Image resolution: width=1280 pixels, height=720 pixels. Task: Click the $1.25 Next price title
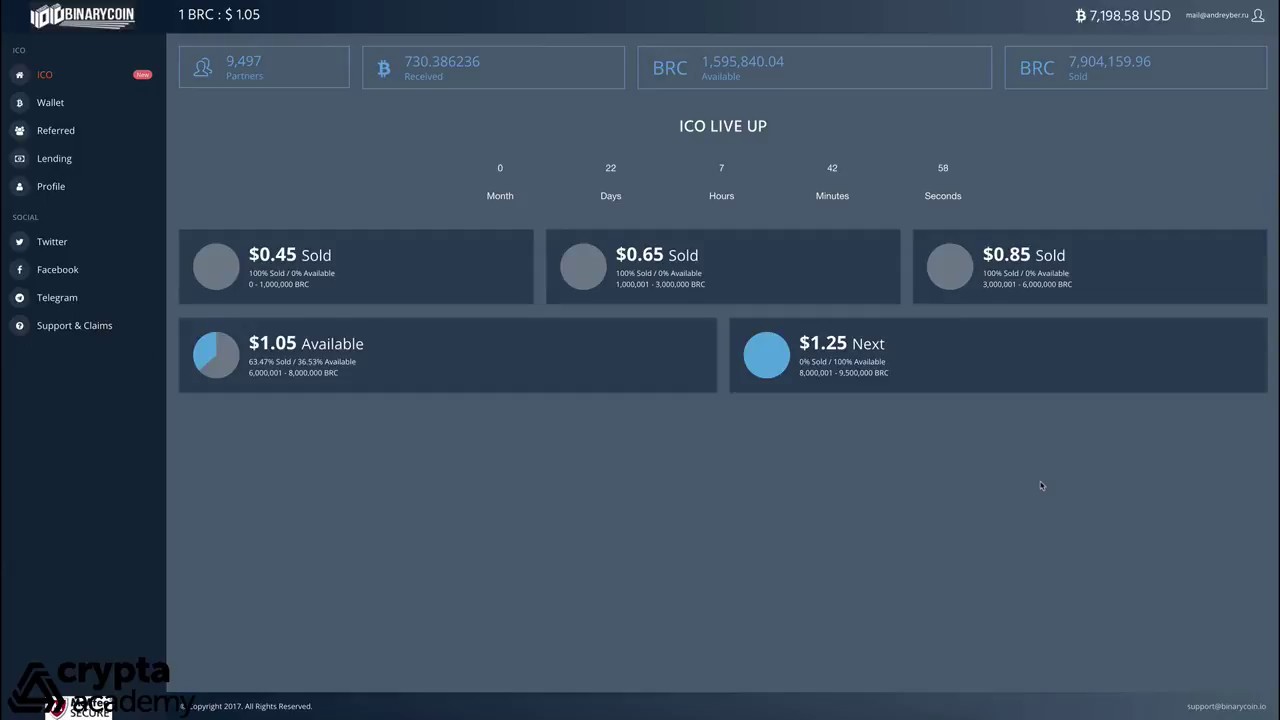point(842,343)
